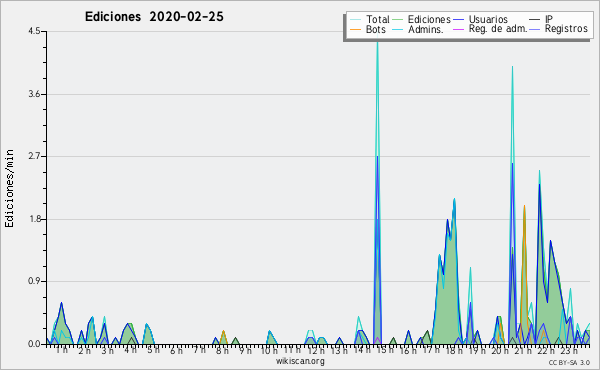Click the orange Bots line swatch
600x370 pixels.
point(355,29)
